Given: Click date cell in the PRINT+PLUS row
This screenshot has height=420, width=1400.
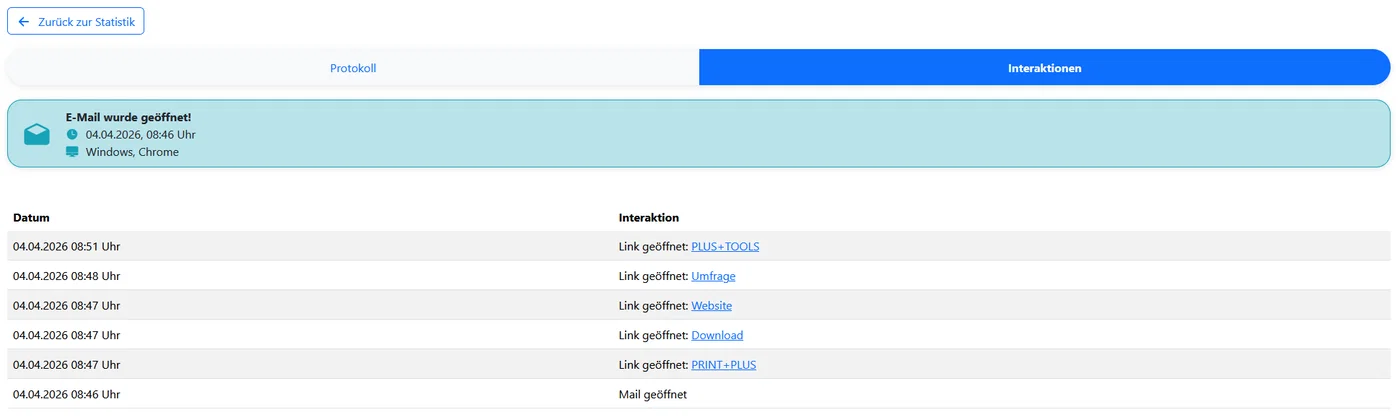Looking at the screenshot, I should click(66, 365).
